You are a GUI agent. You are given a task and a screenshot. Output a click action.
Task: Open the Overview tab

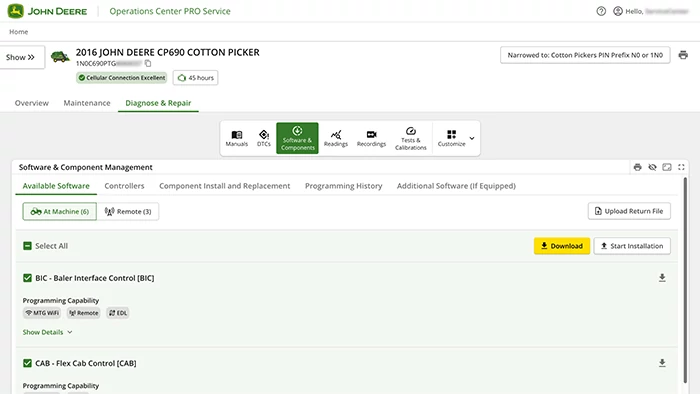tap(32, 103)
